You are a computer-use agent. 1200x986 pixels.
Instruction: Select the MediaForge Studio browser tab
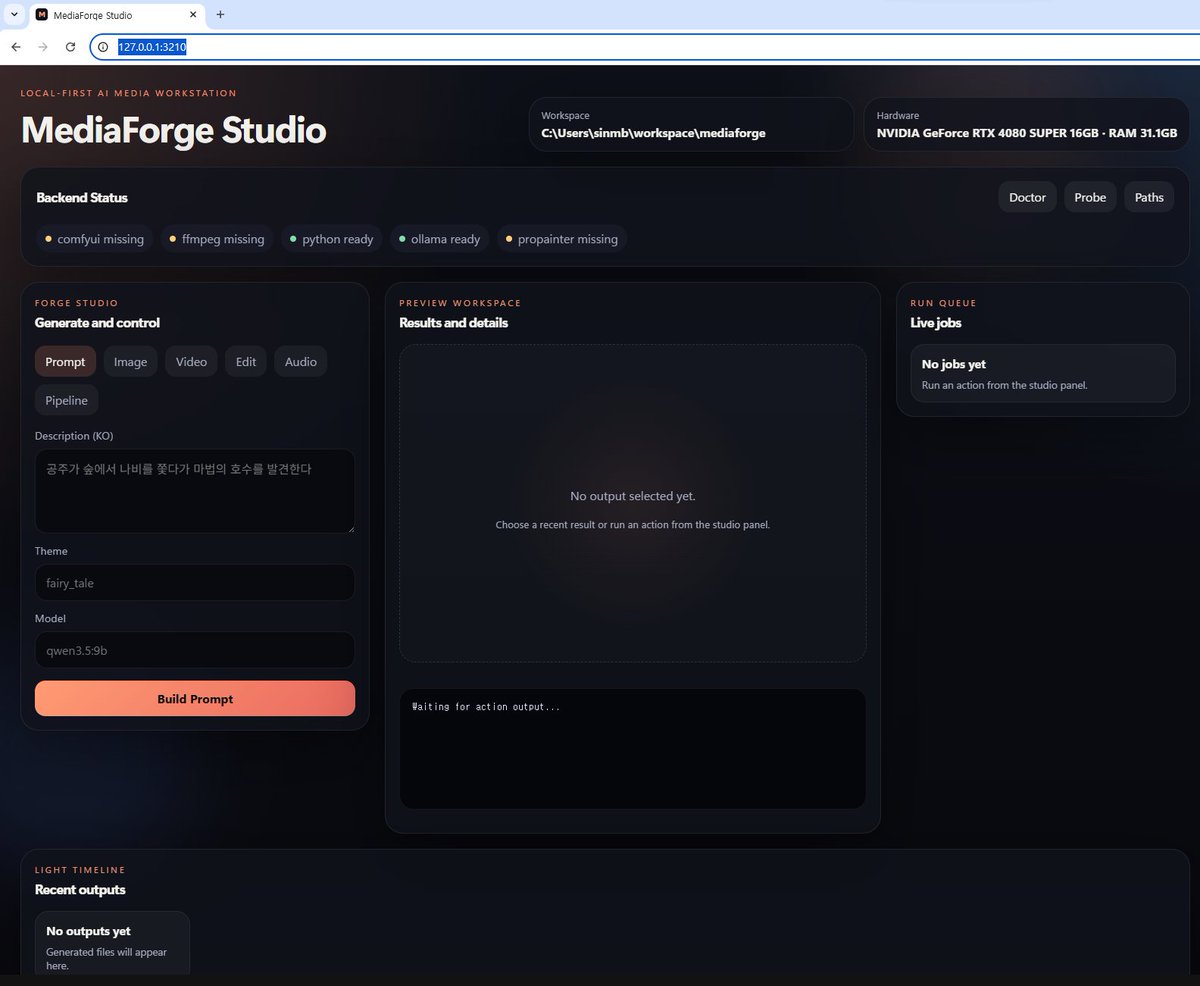(118, 15)
